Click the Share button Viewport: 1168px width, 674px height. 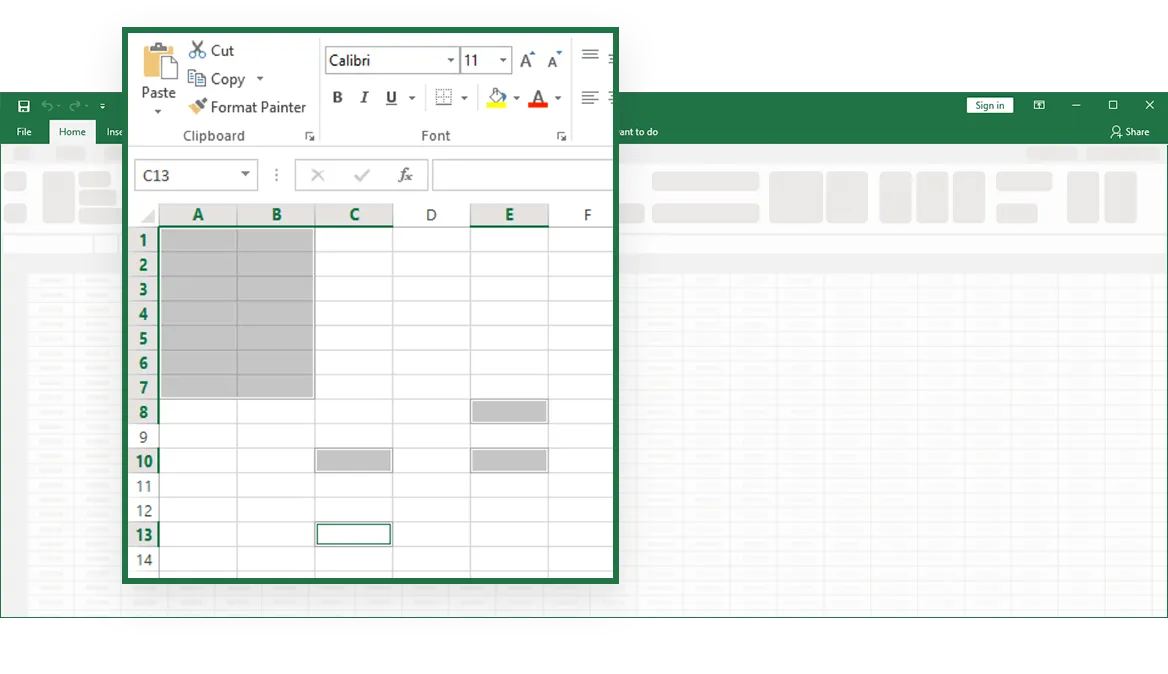[x=1130, y=132]
